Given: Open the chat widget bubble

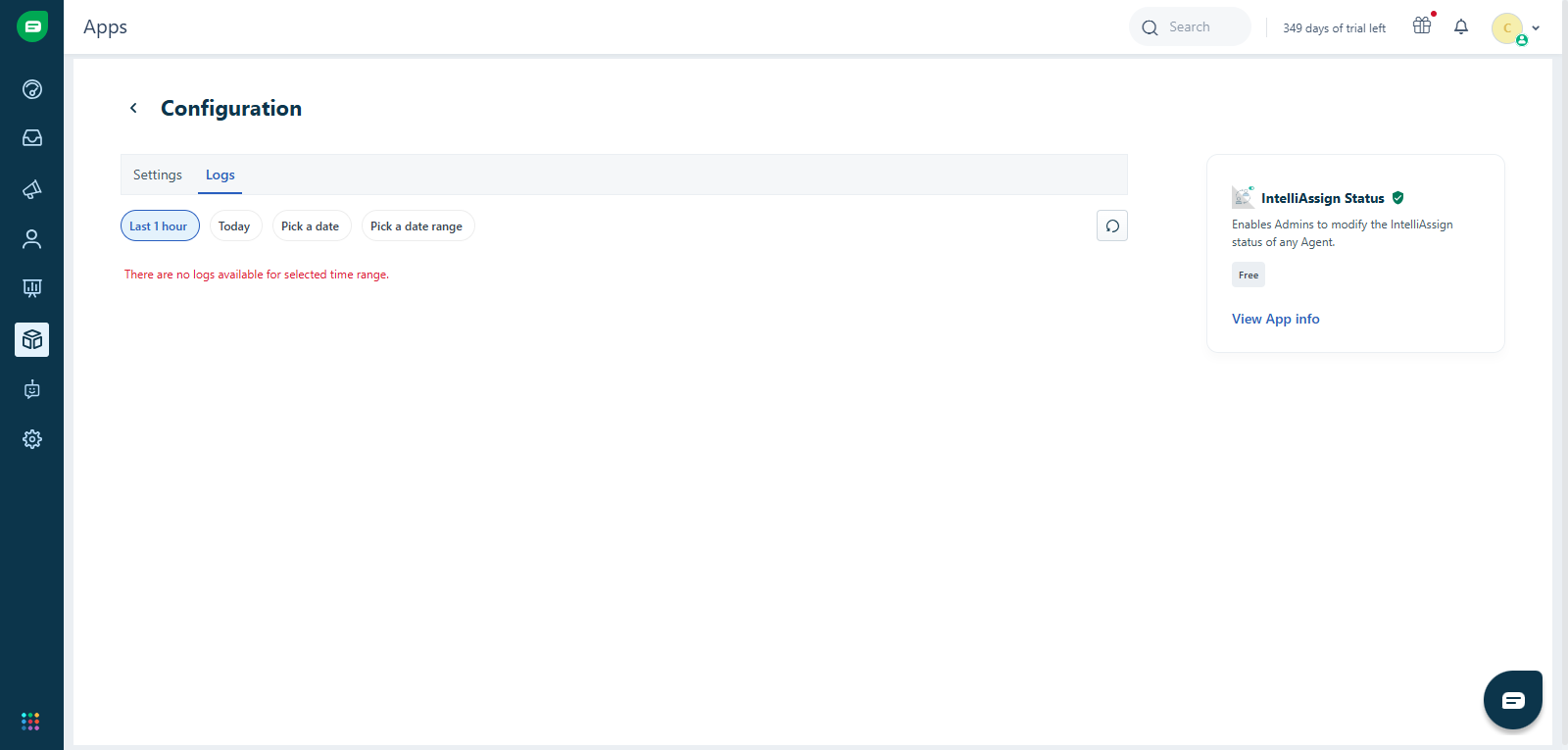Looking at the screenshot, I should pyautogui.click(x=1513, y=700).
